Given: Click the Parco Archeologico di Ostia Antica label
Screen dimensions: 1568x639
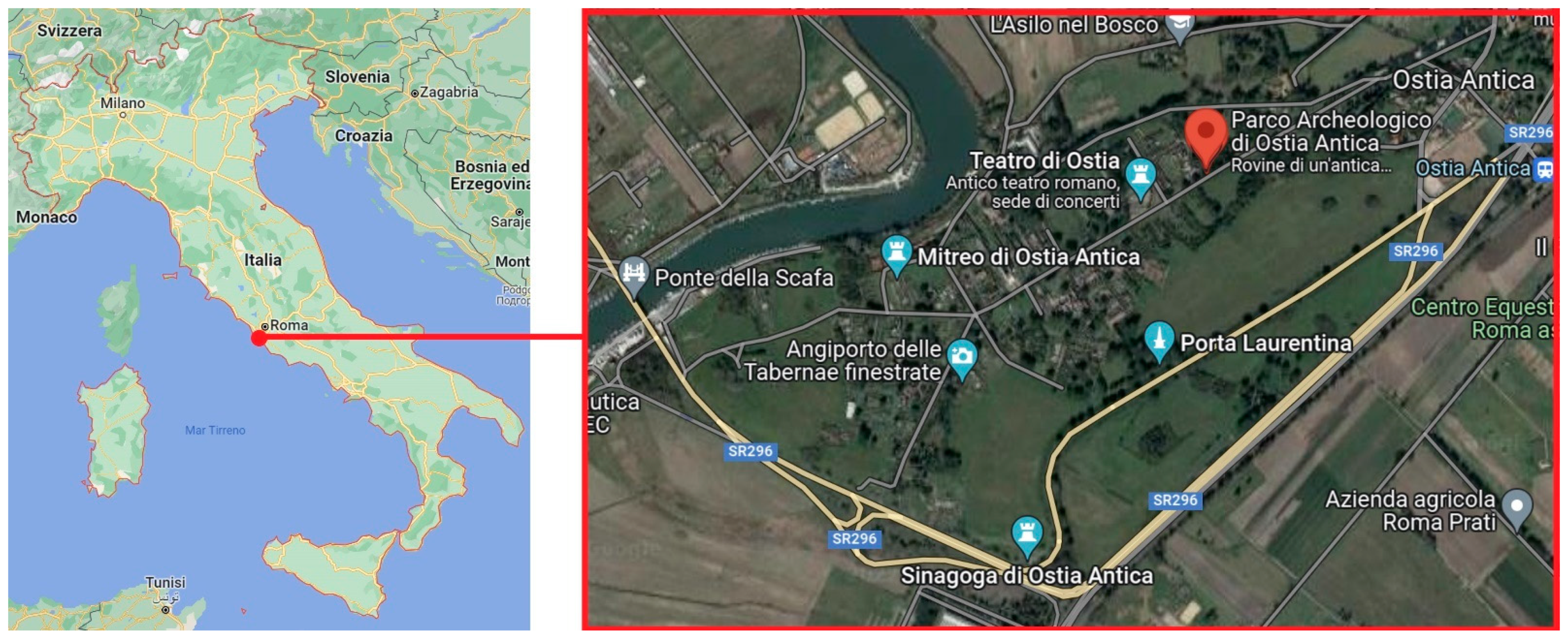Looking at the screenshot, I should tap(1331, 132).
